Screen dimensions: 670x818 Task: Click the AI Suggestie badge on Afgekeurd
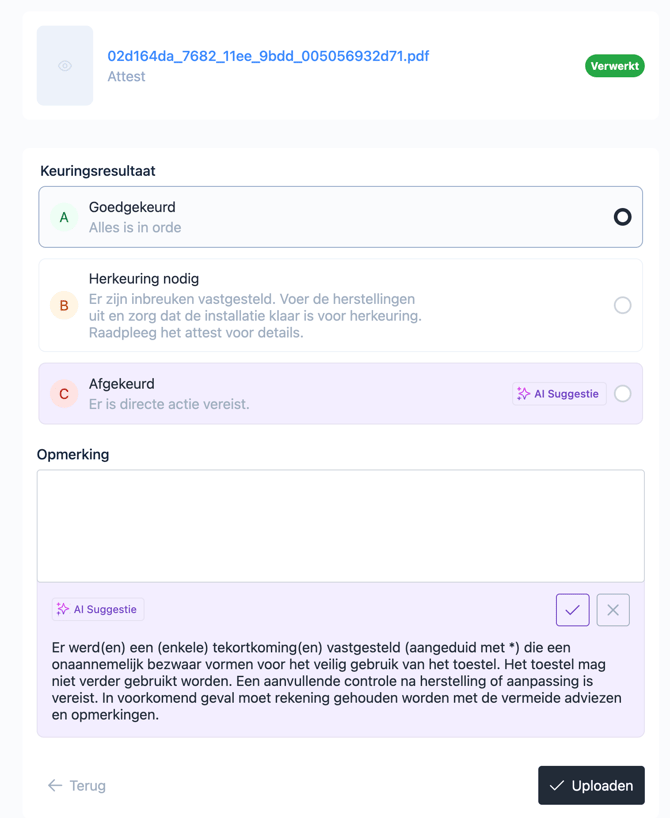[x=559, y=394]
